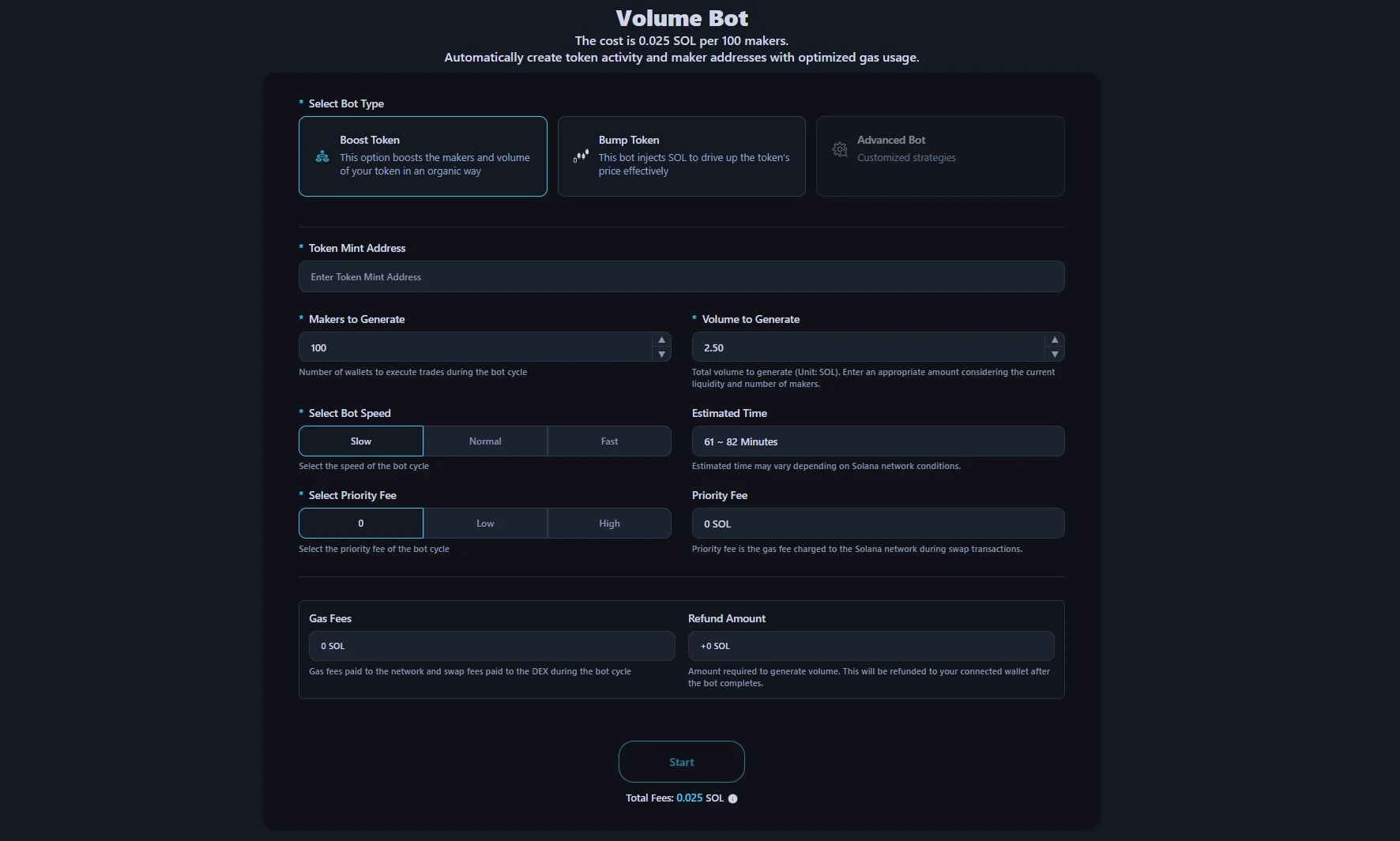The height and width of the screenshot is (841, 1400).
Task: Increase Volume to Generate with up arrow
Action: pyautogui.click(x=1055, y=339)
